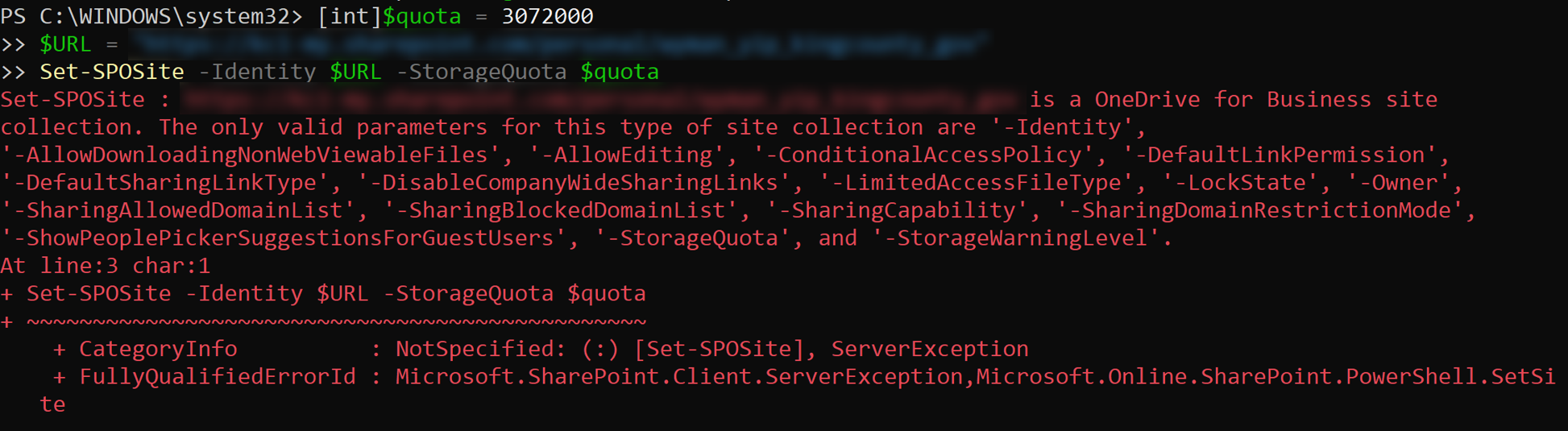Click the At line:3 char:1 text
The width and height of the screenshot is (1568, 431).
106,266
